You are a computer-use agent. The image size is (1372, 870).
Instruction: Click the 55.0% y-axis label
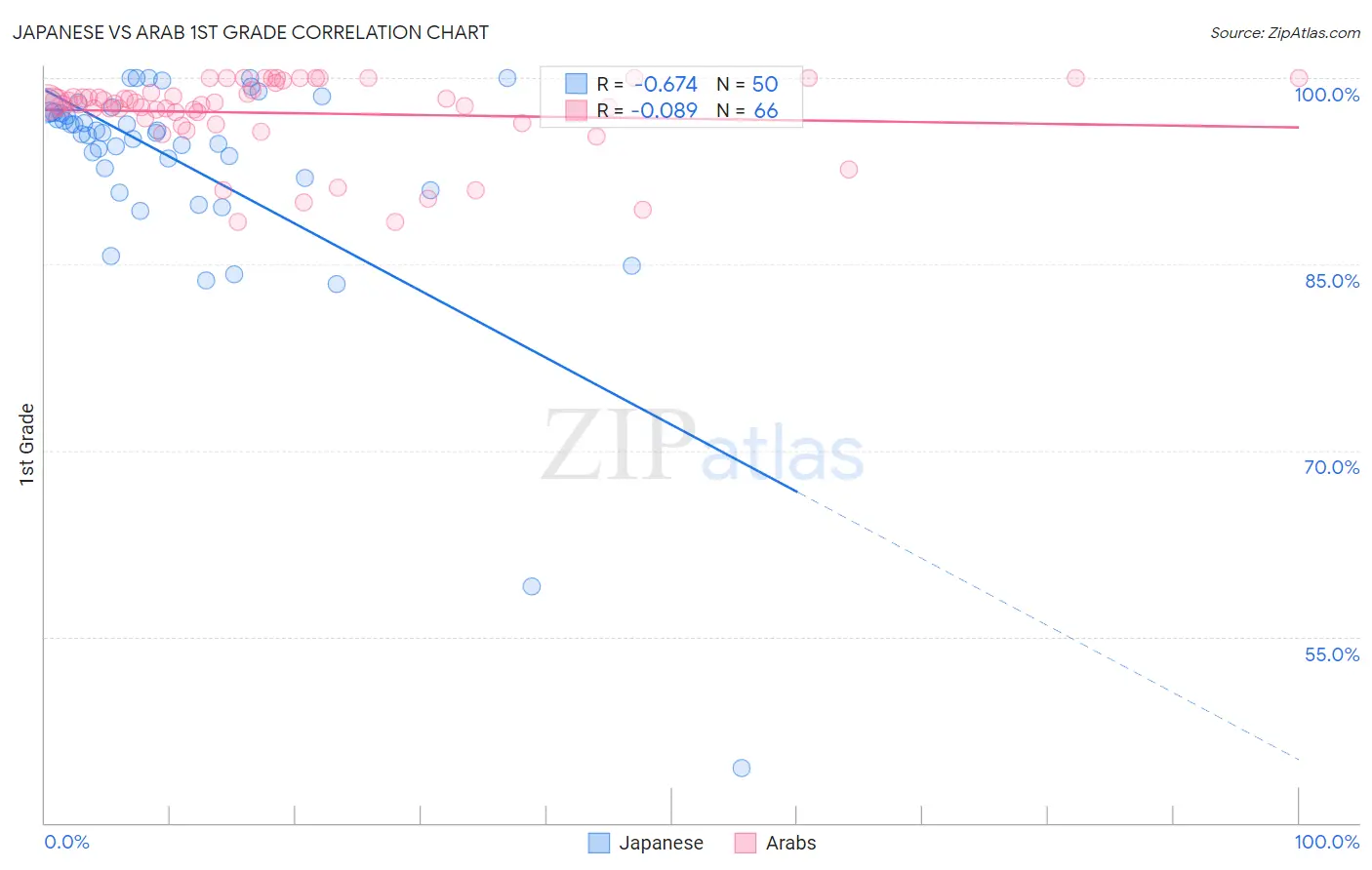(x=1332, y=654)
